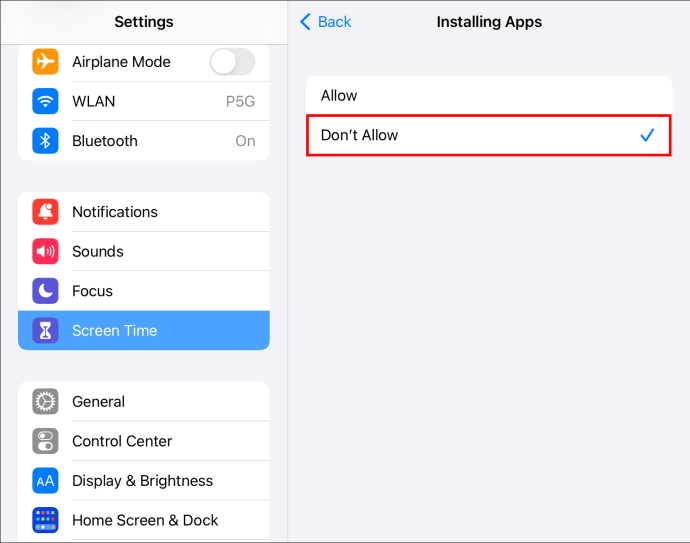690x543 pixels.
Task: Tap the Back chevron arrow
Action: click(306, 22)
